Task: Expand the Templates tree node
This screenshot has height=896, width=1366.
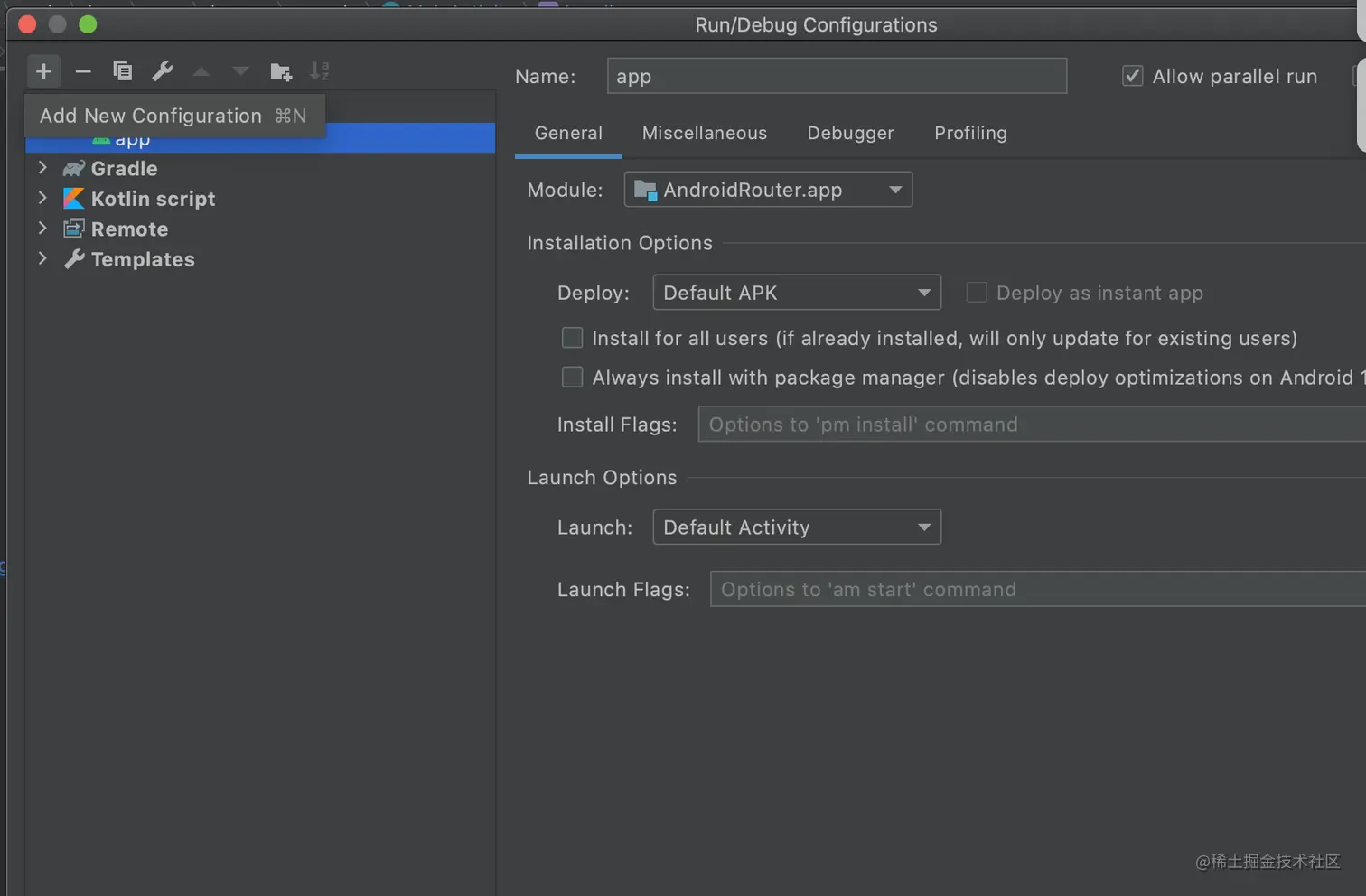Action: pos(42,258)
